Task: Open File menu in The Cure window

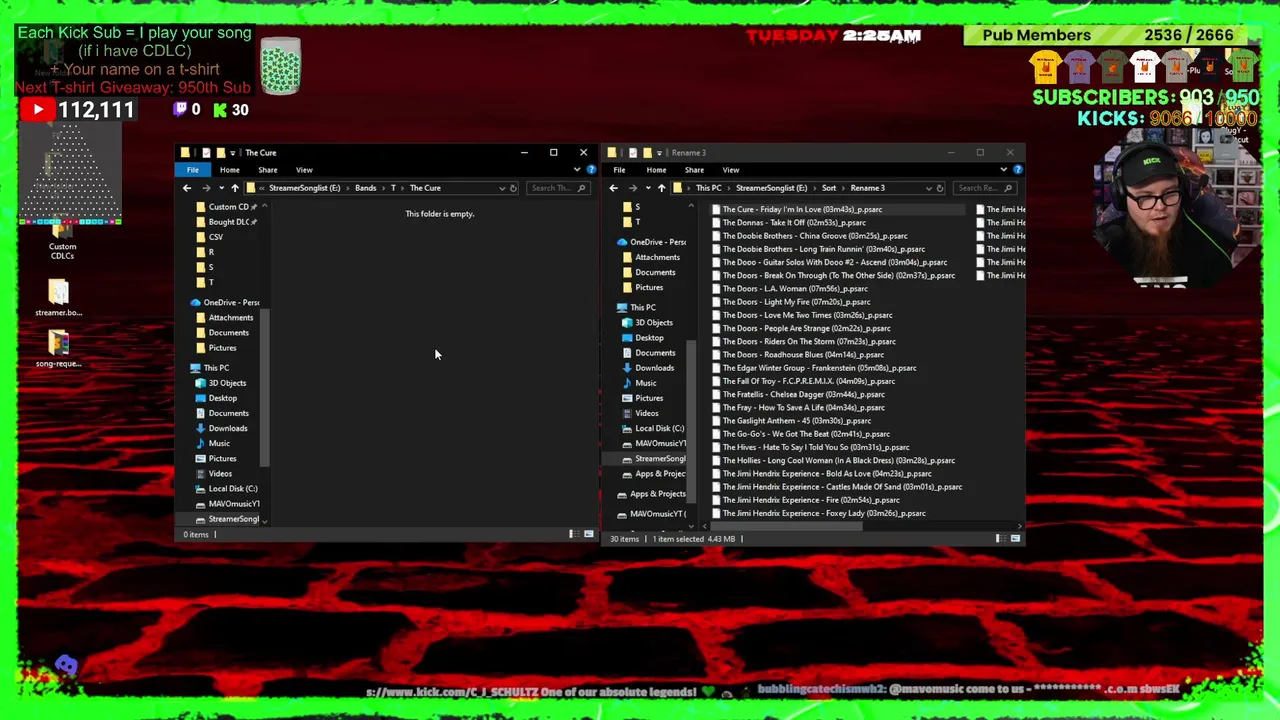Action: [x=193, y=170]
